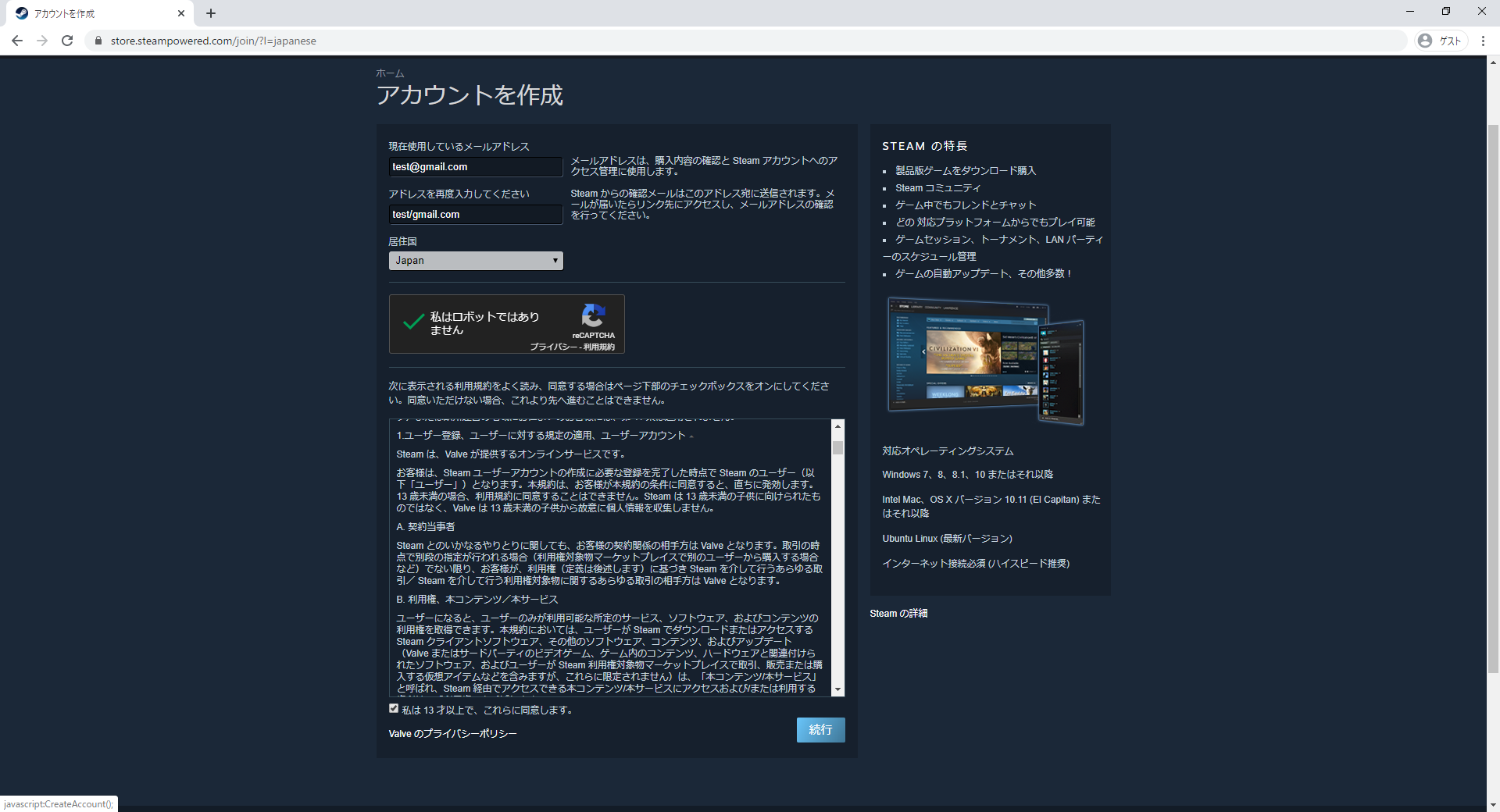Click the browser back arrow
This screenshot has height=812, width=1500.
tap(17, 41)
